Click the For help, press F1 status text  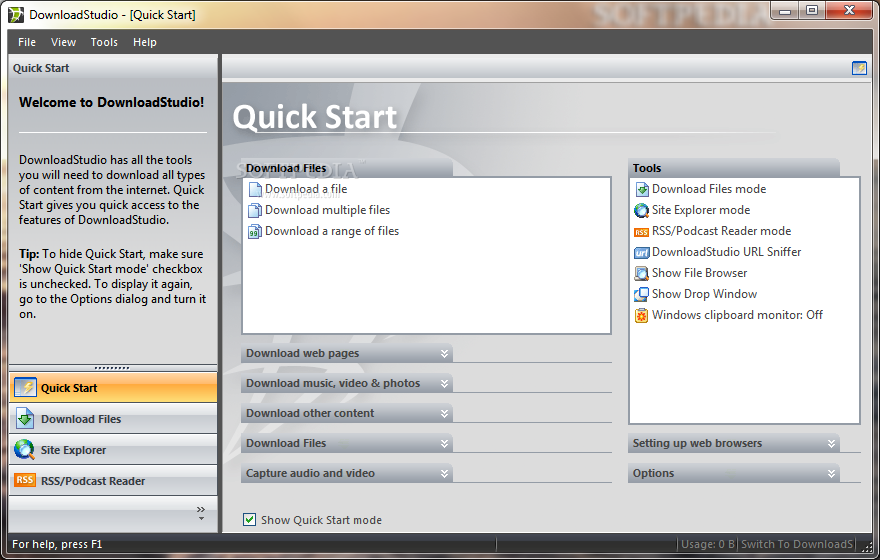57,544
